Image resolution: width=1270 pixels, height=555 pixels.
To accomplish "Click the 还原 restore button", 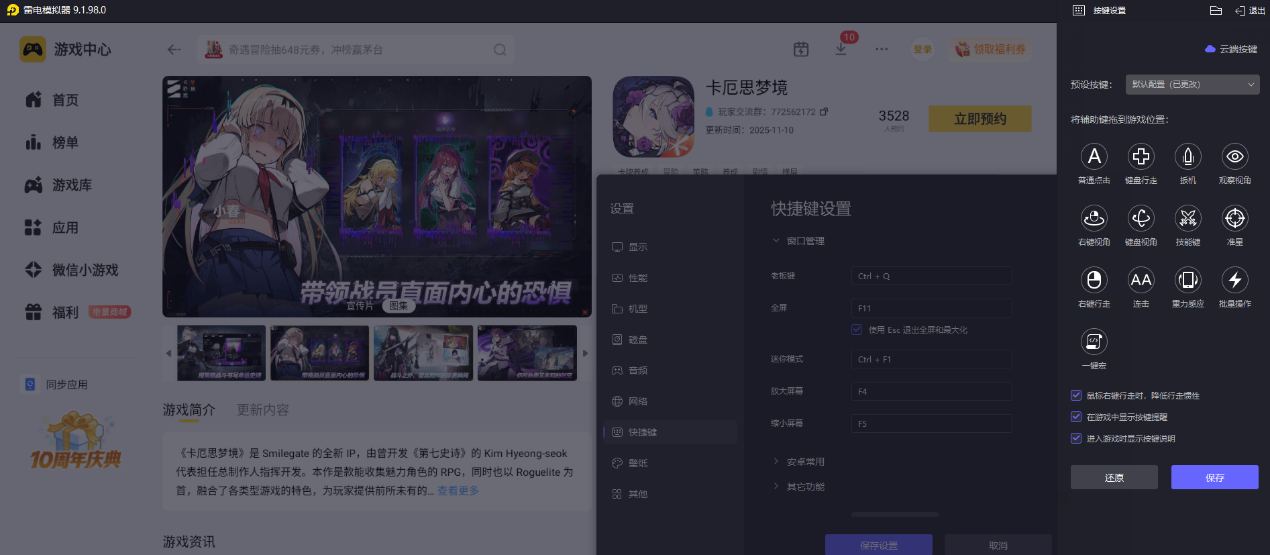I will [x=1114, y=477].
